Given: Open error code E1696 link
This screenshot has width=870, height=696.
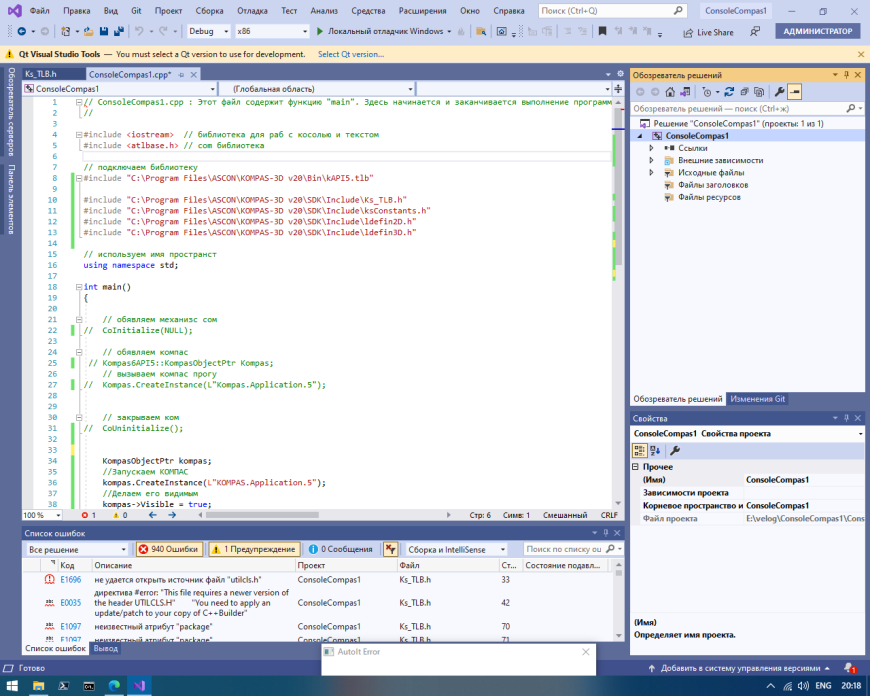Looking at the screenshot, I should point(70,579).
